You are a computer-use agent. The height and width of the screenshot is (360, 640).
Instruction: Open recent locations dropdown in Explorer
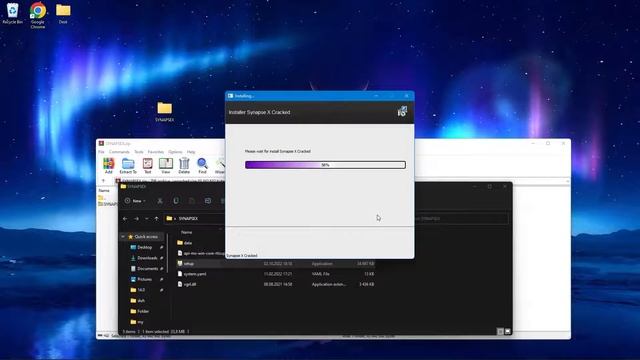147,219
